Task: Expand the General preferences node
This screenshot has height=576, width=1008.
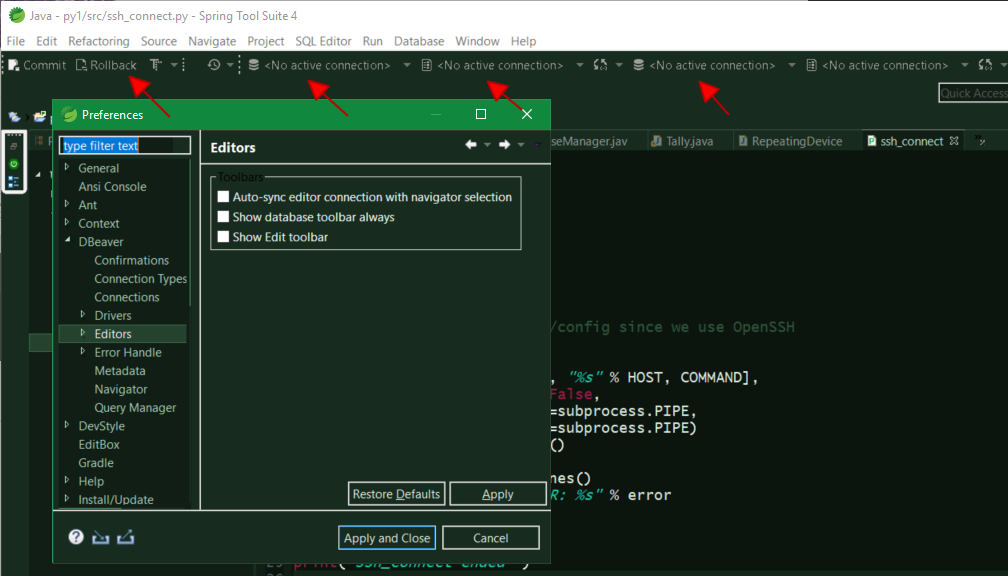Action: 67,167
